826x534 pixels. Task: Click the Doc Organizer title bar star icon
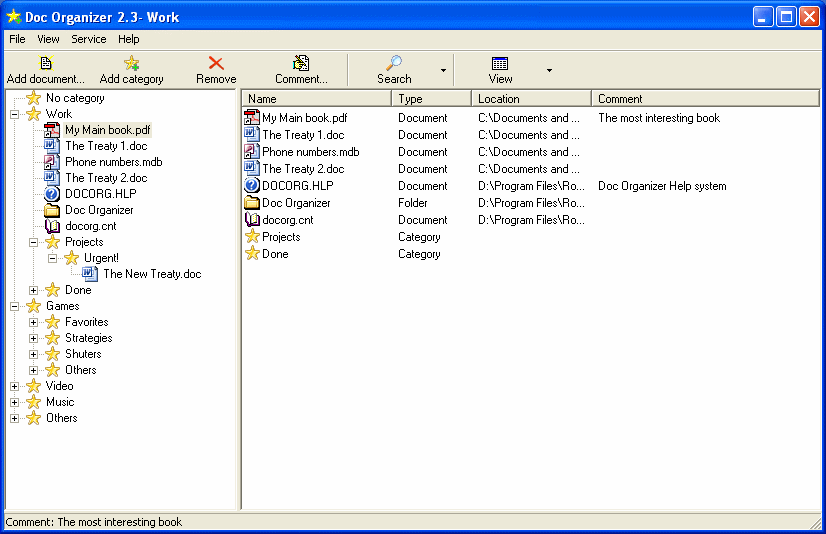(x=14, y=16)
